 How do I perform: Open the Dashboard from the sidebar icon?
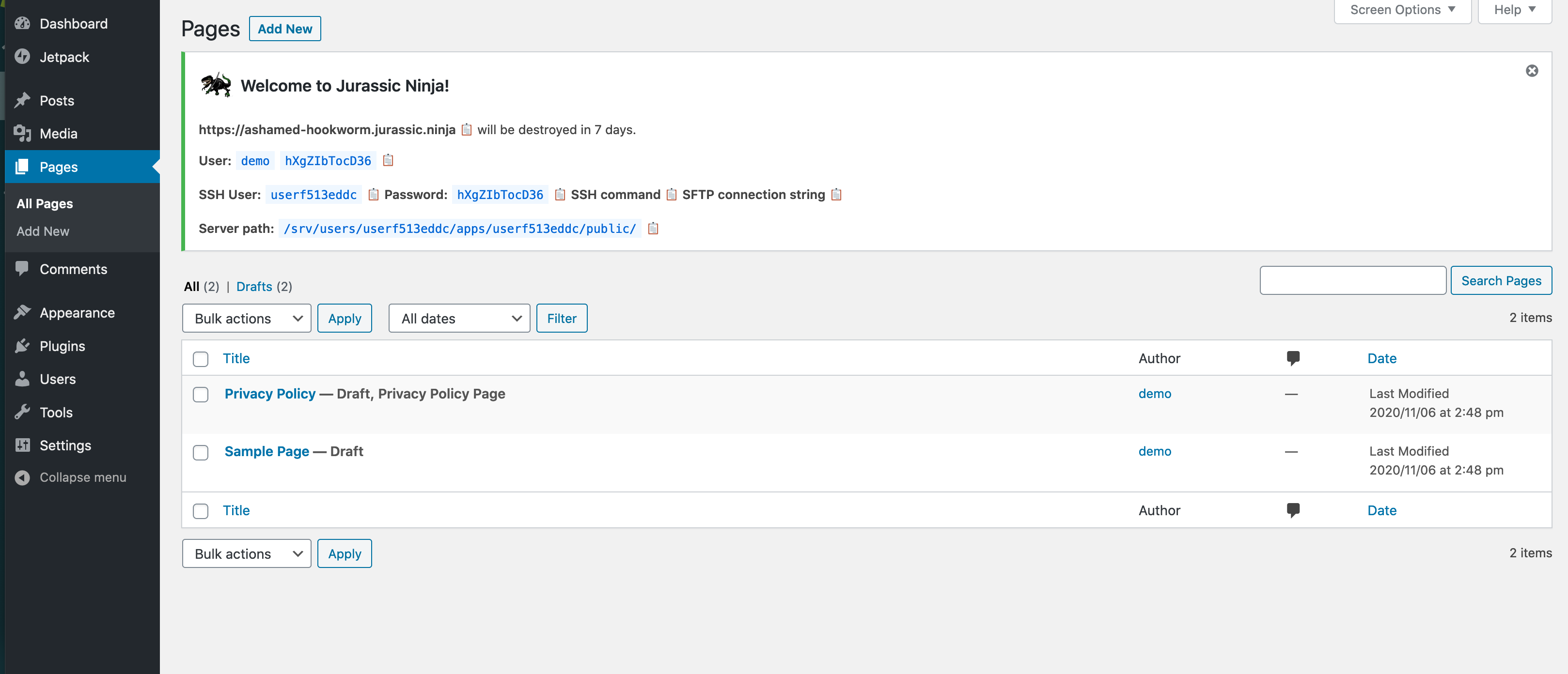[x=22, y=24]
